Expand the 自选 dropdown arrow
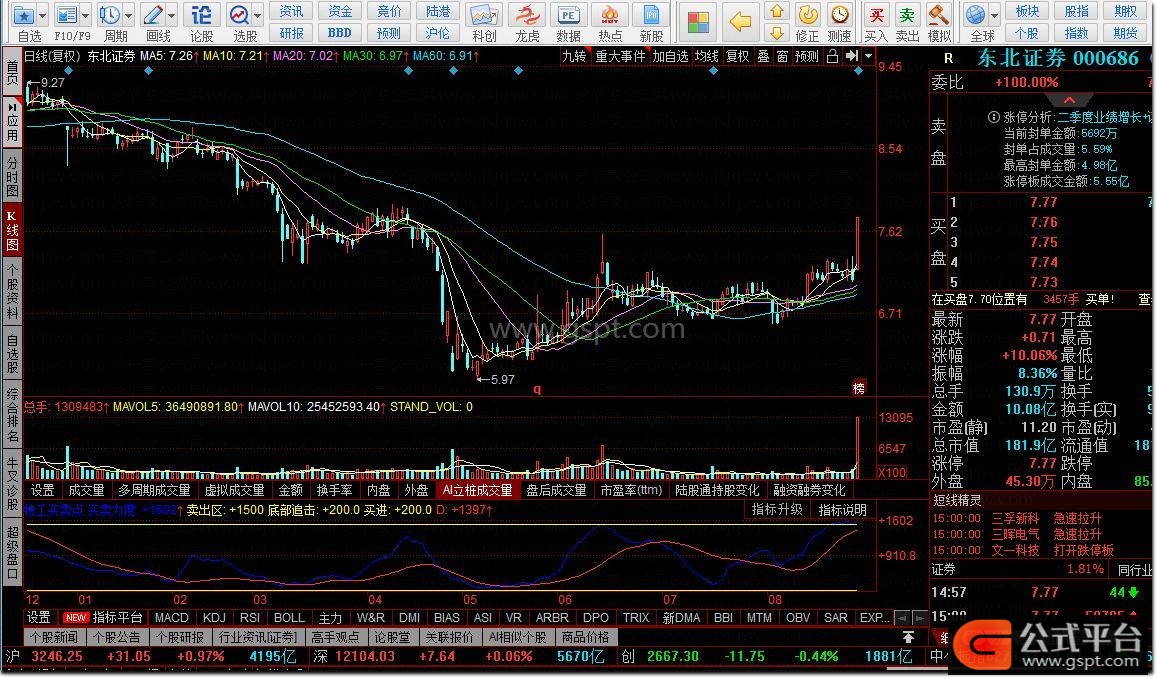 [41, 16]
